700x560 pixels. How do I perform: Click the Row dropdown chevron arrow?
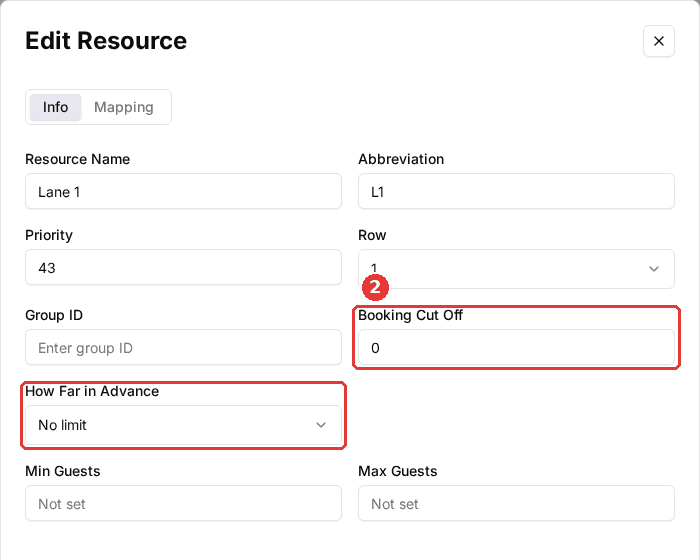(654, 269)
